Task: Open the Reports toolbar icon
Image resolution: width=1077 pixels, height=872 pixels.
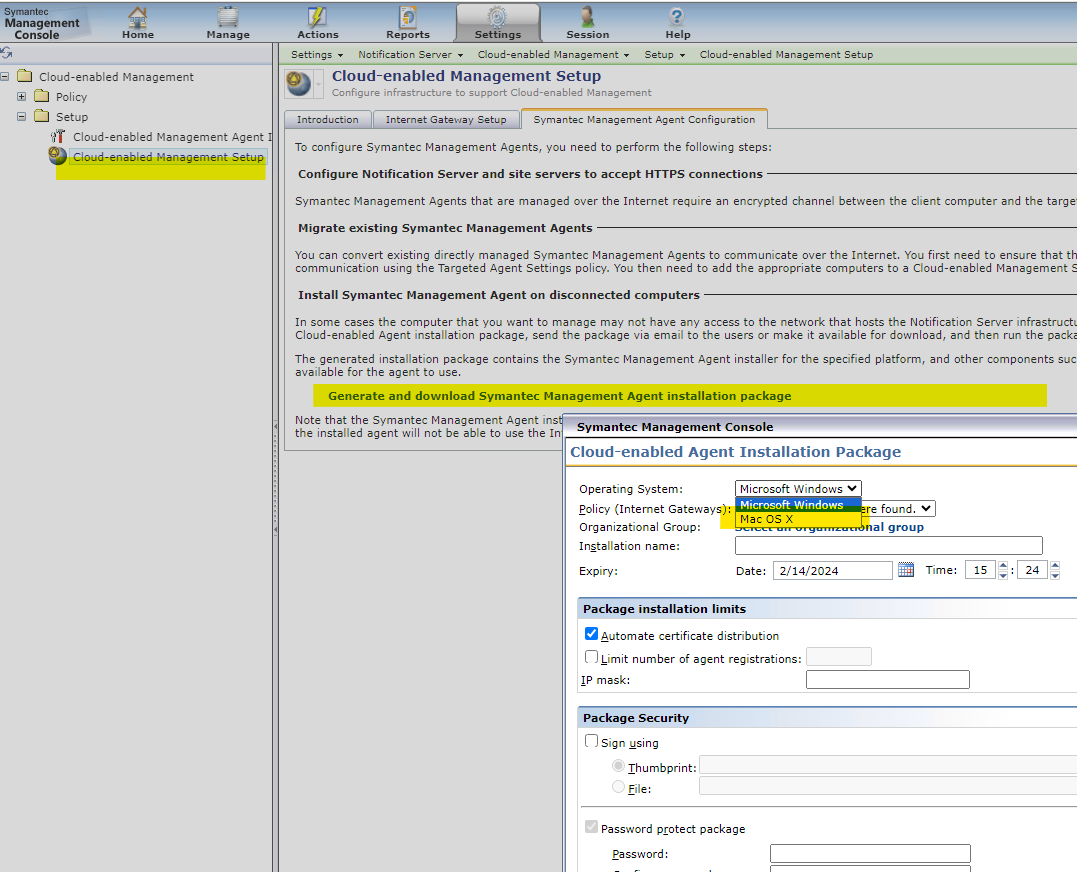Action: pyautogui.click(x=408, y=18)
